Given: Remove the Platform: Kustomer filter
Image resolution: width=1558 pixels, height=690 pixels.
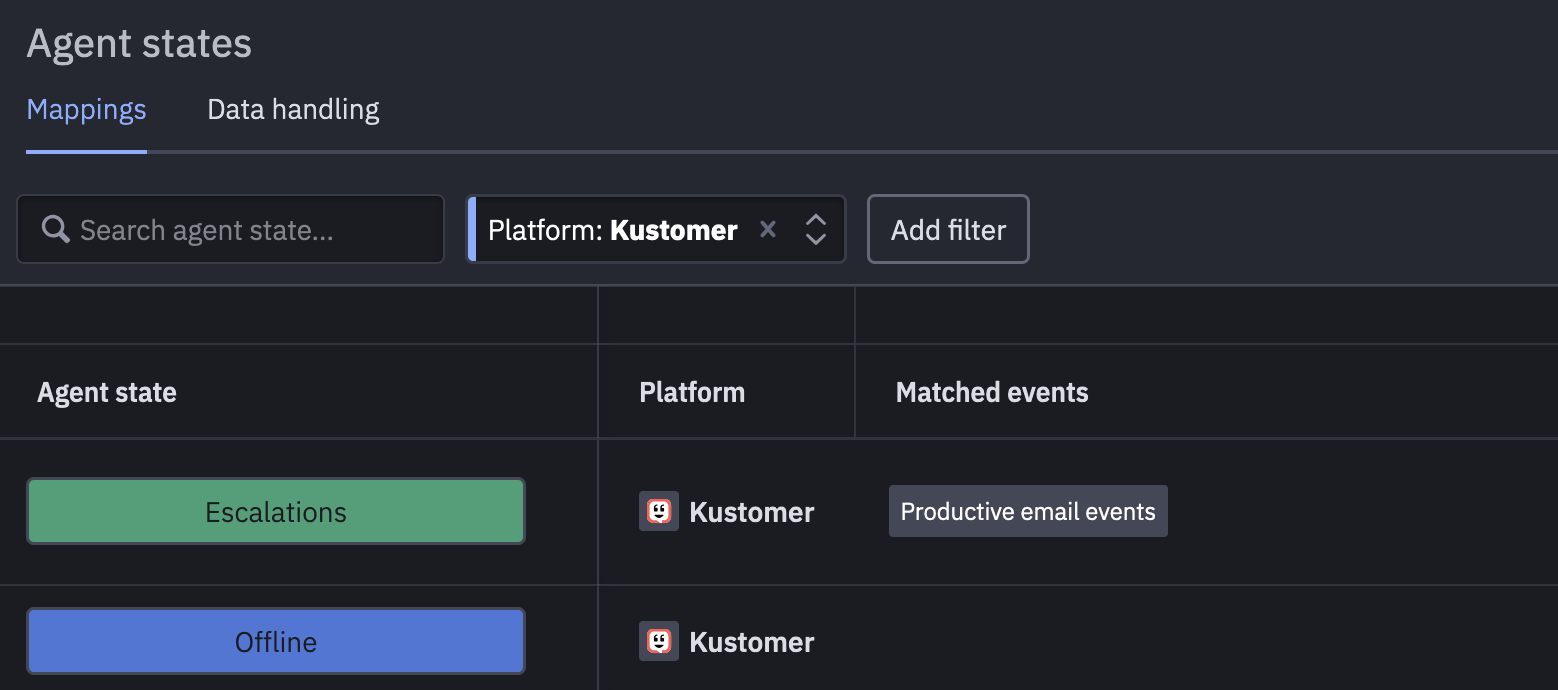Looking at the screenshot, I should 768,229.
